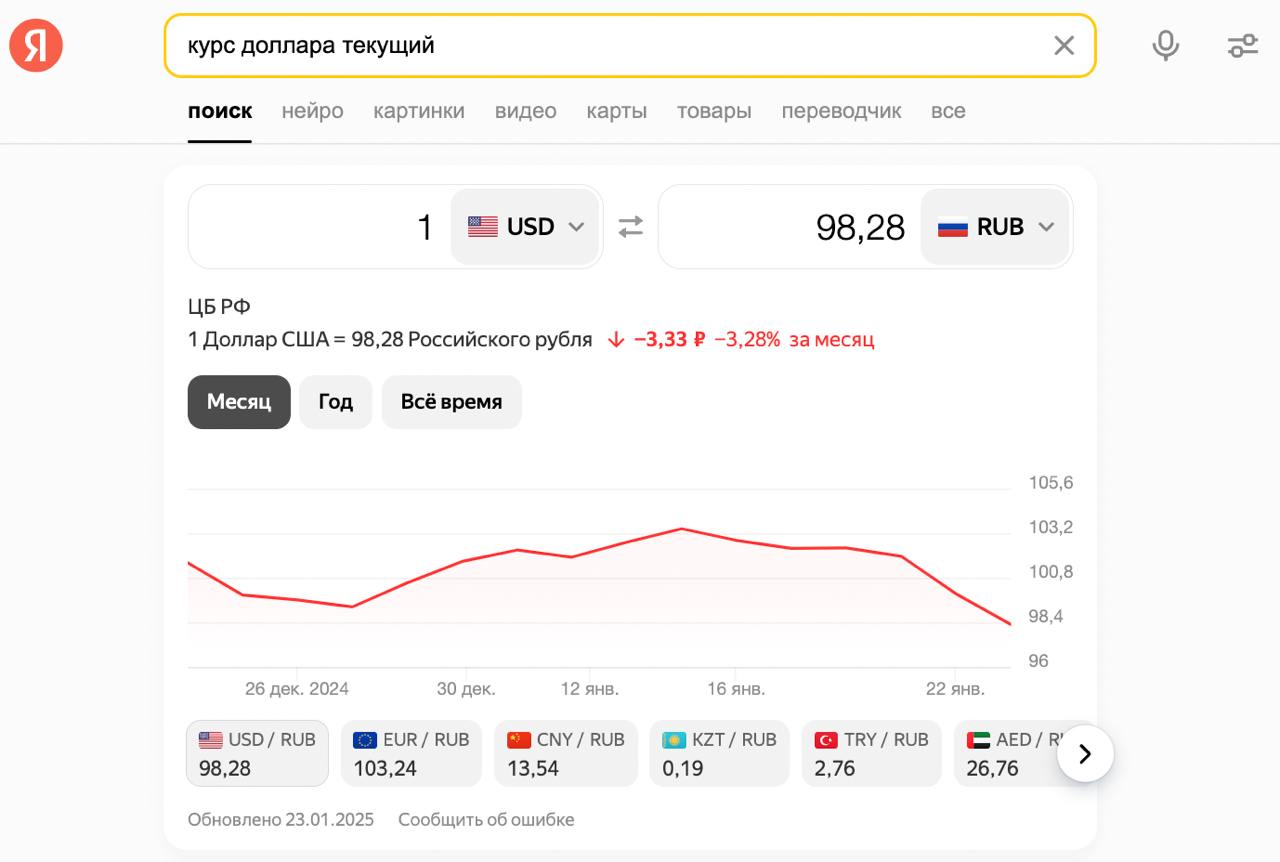Select Месяц chart period
The width and height of the screenshot is (1280, 862).
coord(239,402)
